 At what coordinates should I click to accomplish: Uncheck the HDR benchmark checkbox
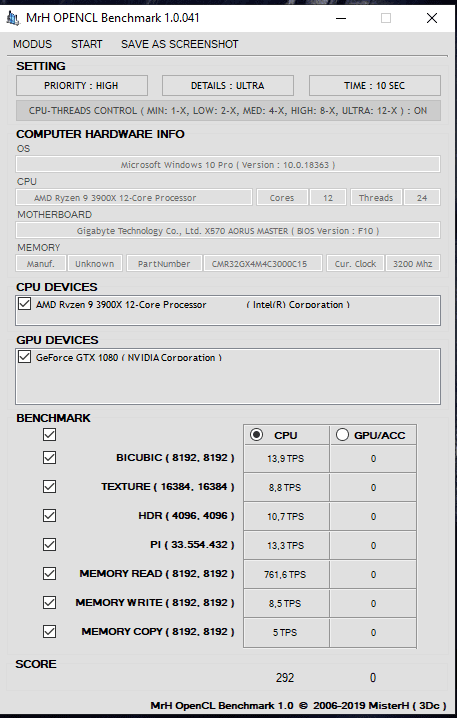click(49, 516)
